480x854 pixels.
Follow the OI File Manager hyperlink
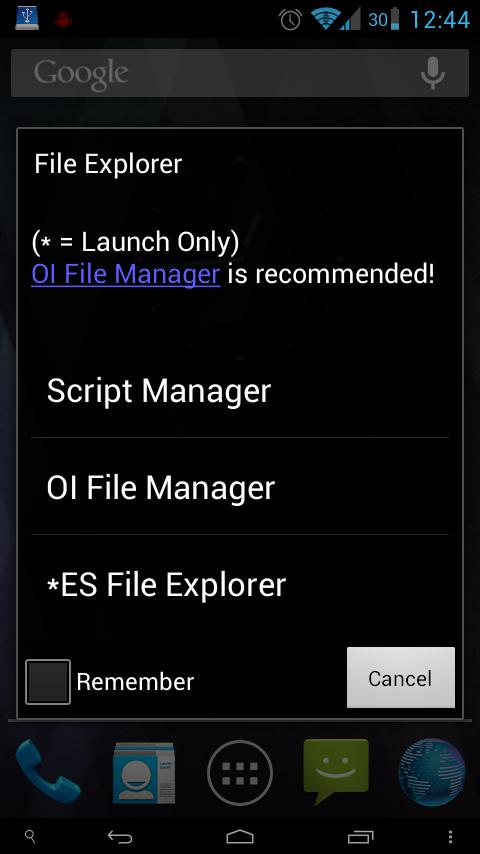126,274
